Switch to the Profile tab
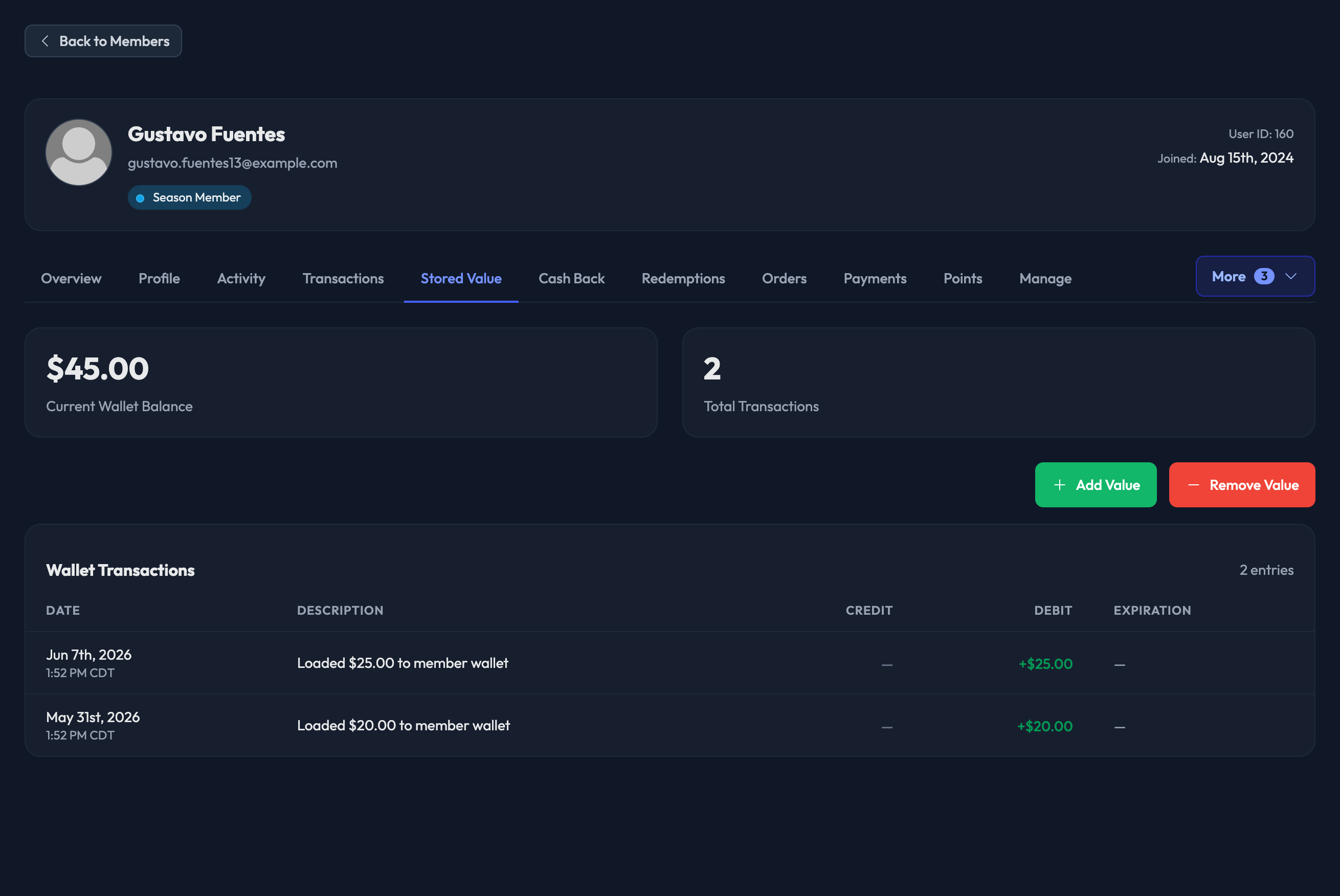The width and height of the screenshot is (1340, 896). 160,279
